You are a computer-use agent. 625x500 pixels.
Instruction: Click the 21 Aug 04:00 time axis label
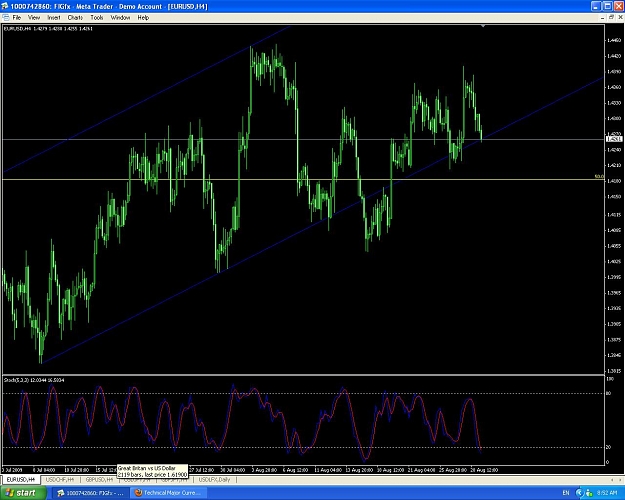(421, 470)
